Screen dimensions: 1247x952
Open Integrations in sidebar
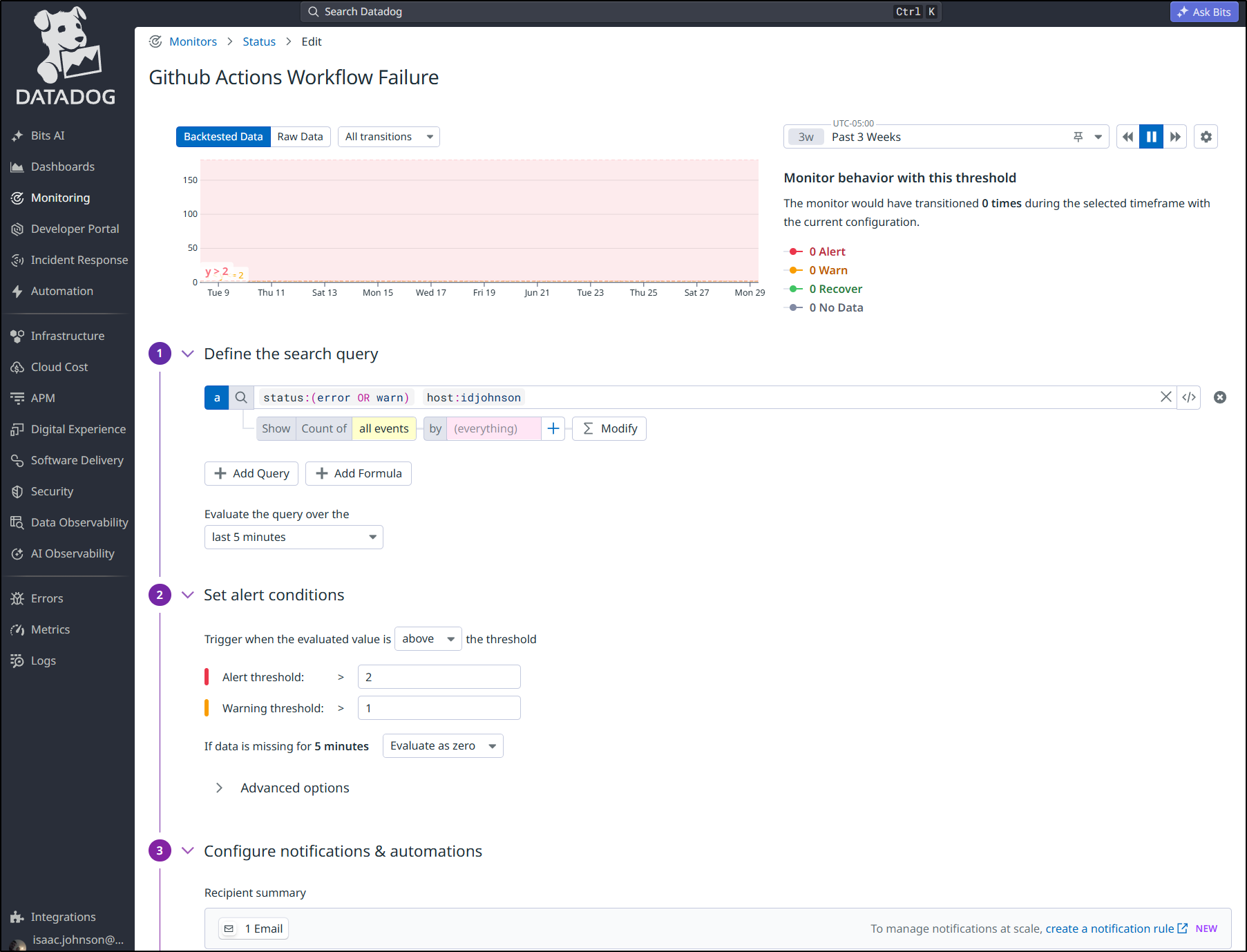(63, 917)
